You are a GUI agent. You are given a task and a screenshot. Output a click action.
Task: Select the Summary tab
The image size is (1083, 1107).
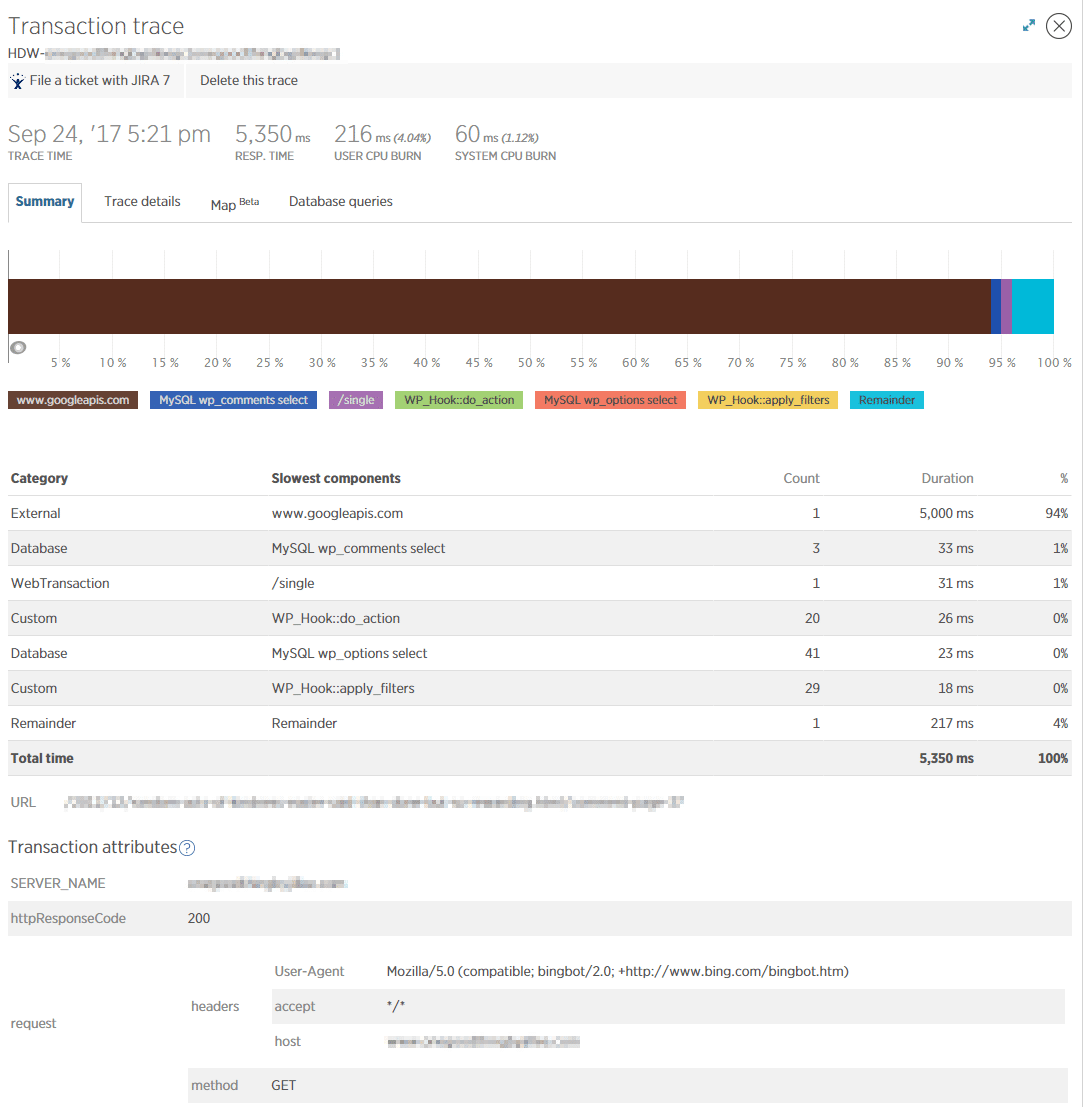pos(44,201)
